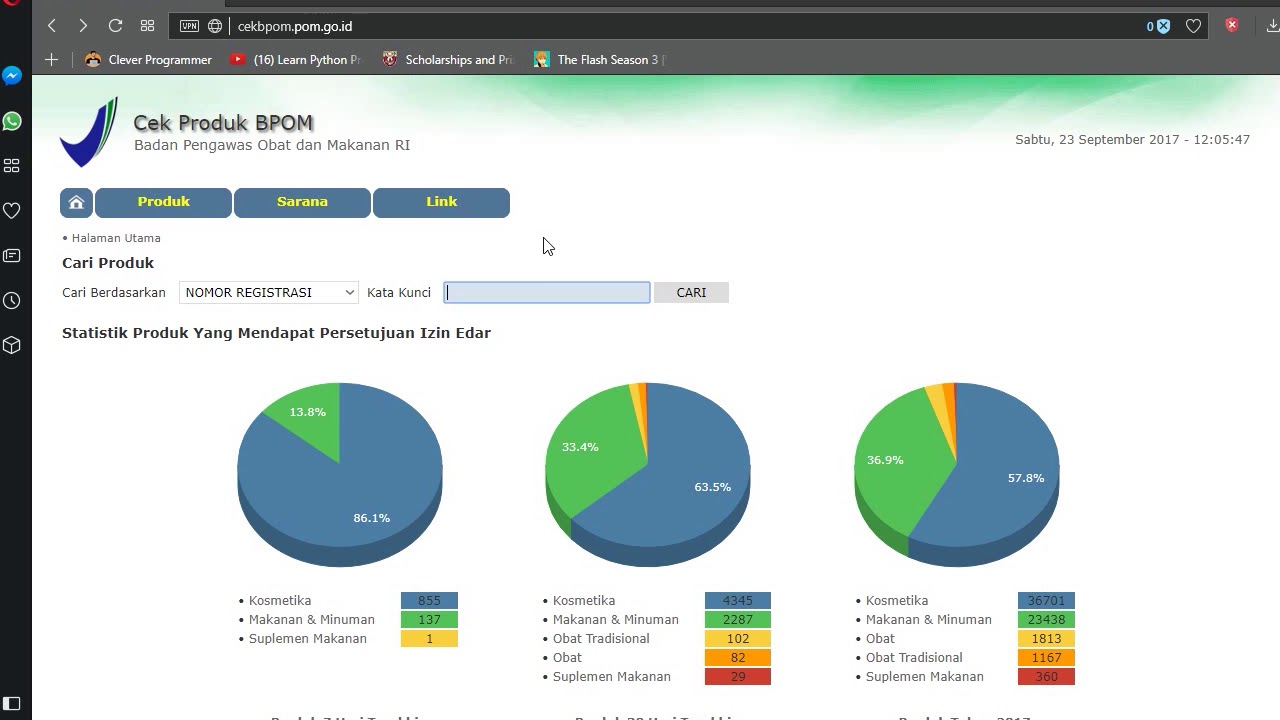This screenshot has width=1280, height=720.
Task: Open history clock in the sidebar
Action: click(x=12, y=301)
